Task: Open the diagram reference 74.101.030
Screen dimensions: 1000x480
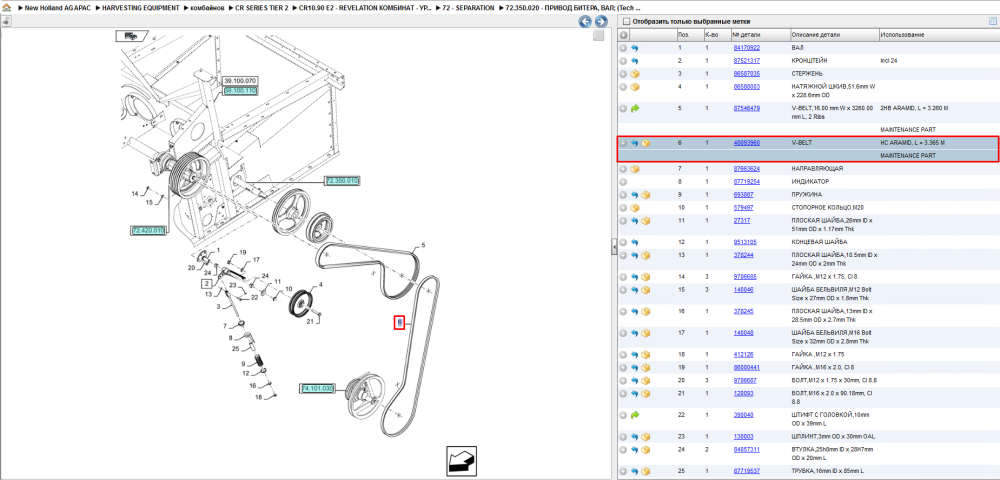Action: click(x=317, y=388)
